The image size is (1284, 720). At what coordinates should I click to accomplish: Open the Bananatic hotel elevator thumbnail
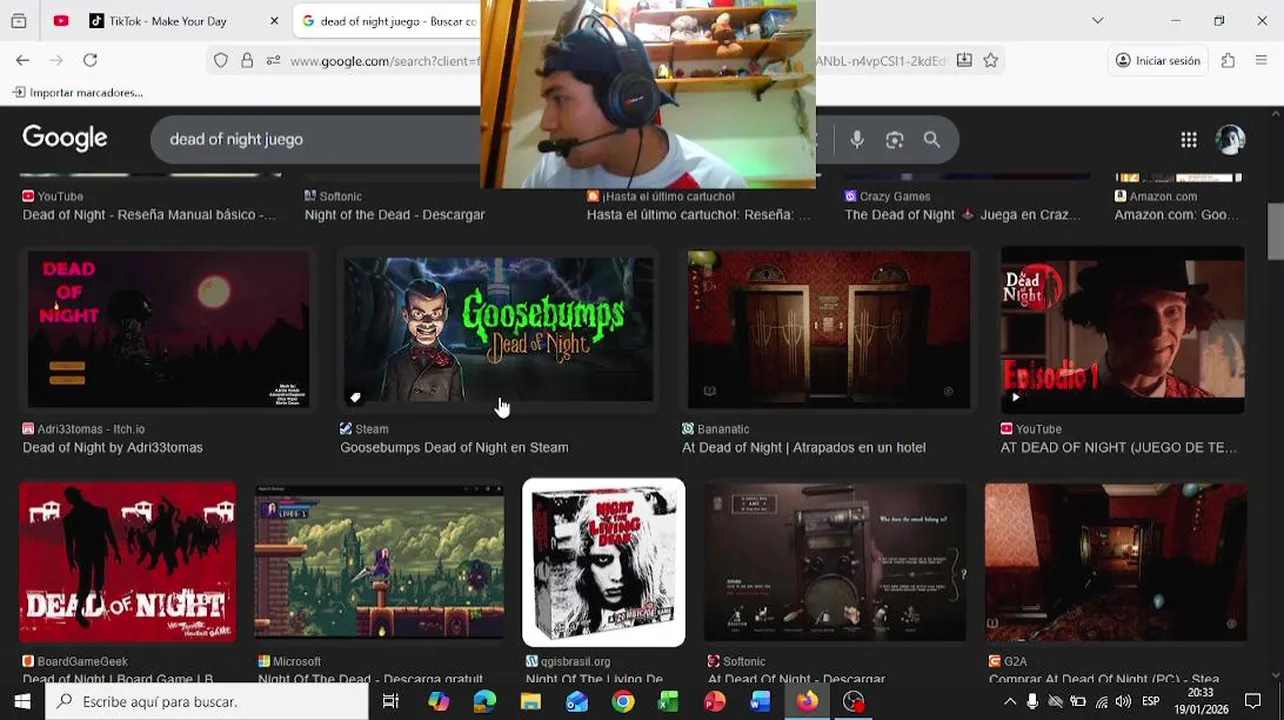click(829, 329)
